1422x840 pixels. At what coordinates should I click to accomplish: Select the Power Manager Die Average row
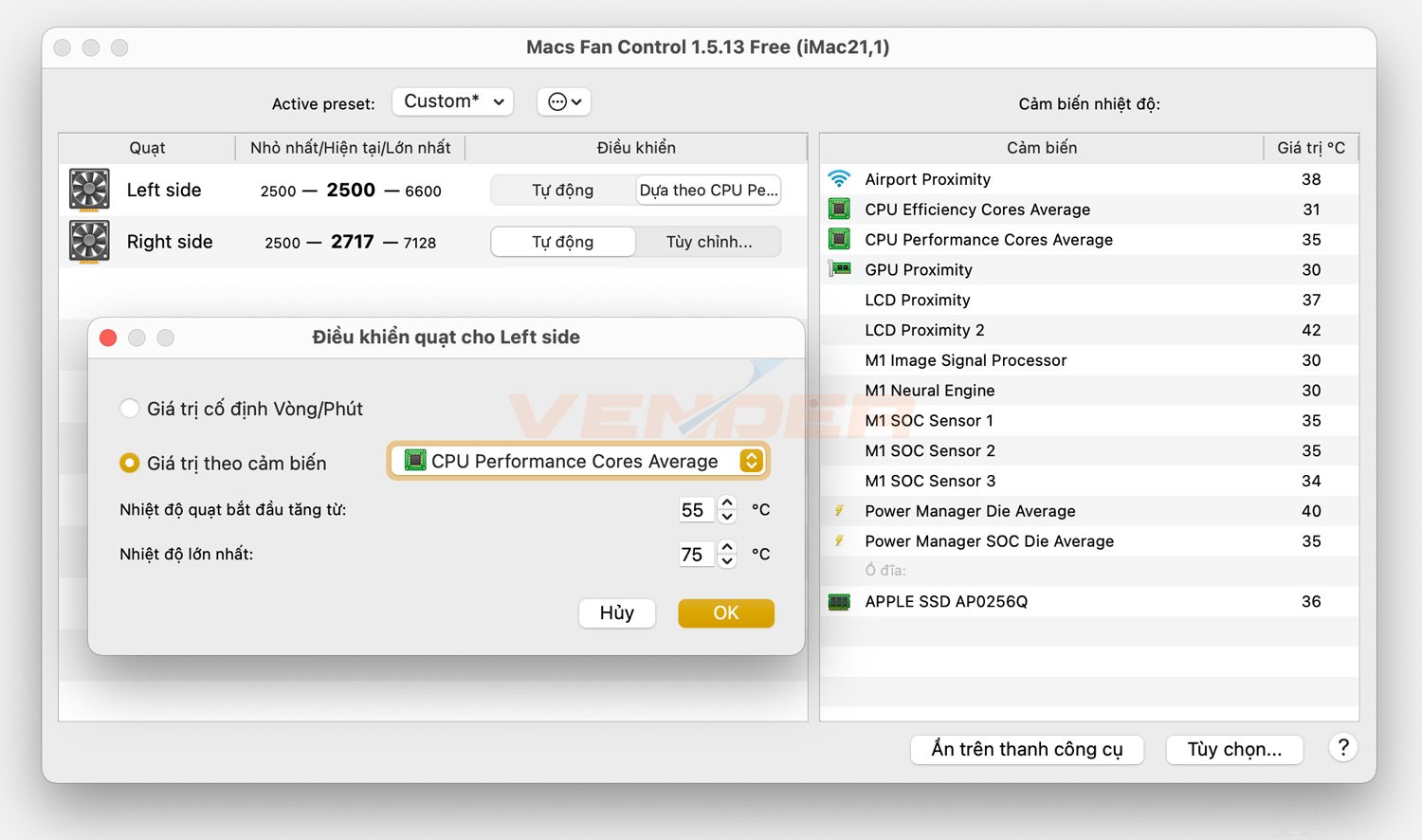1089,511
